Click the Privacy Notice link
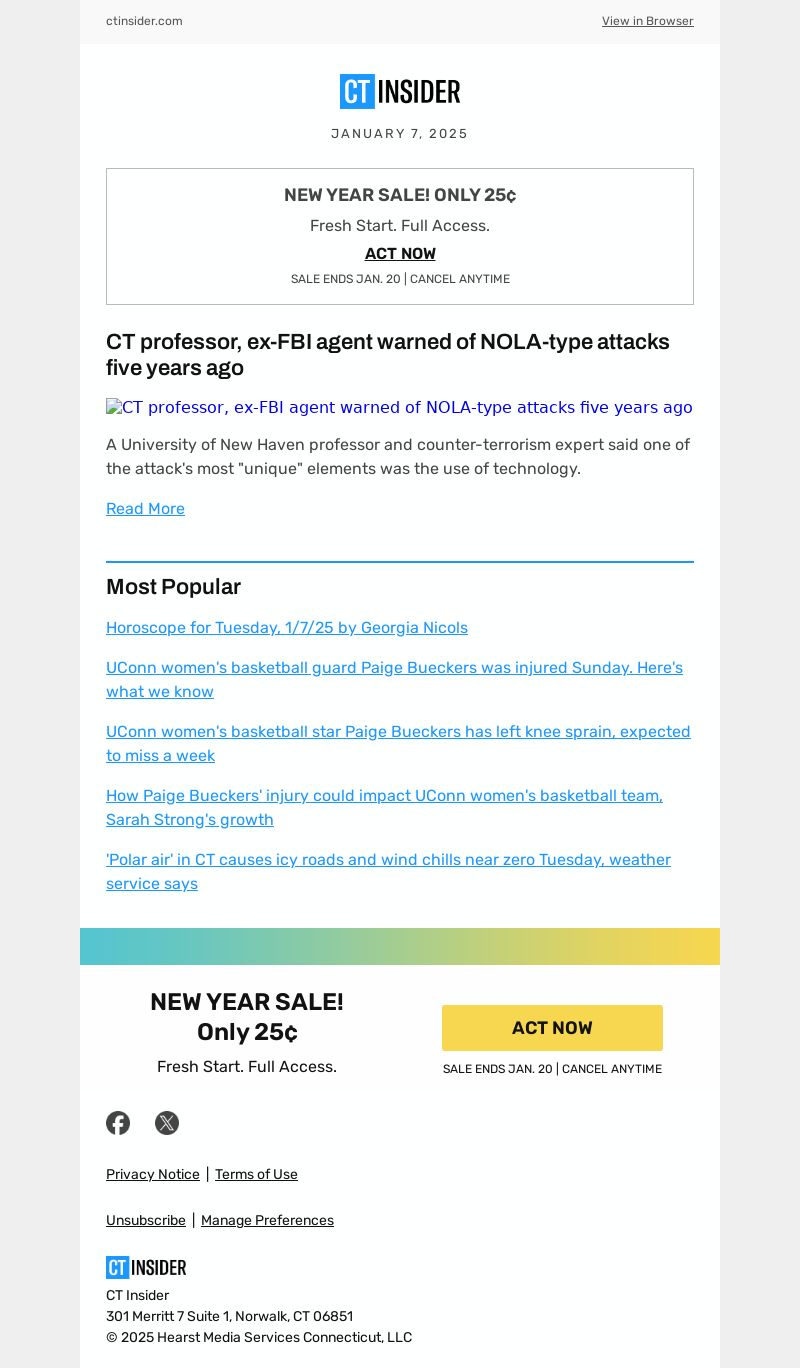Screen dimensions: 800x1368 153,1174
